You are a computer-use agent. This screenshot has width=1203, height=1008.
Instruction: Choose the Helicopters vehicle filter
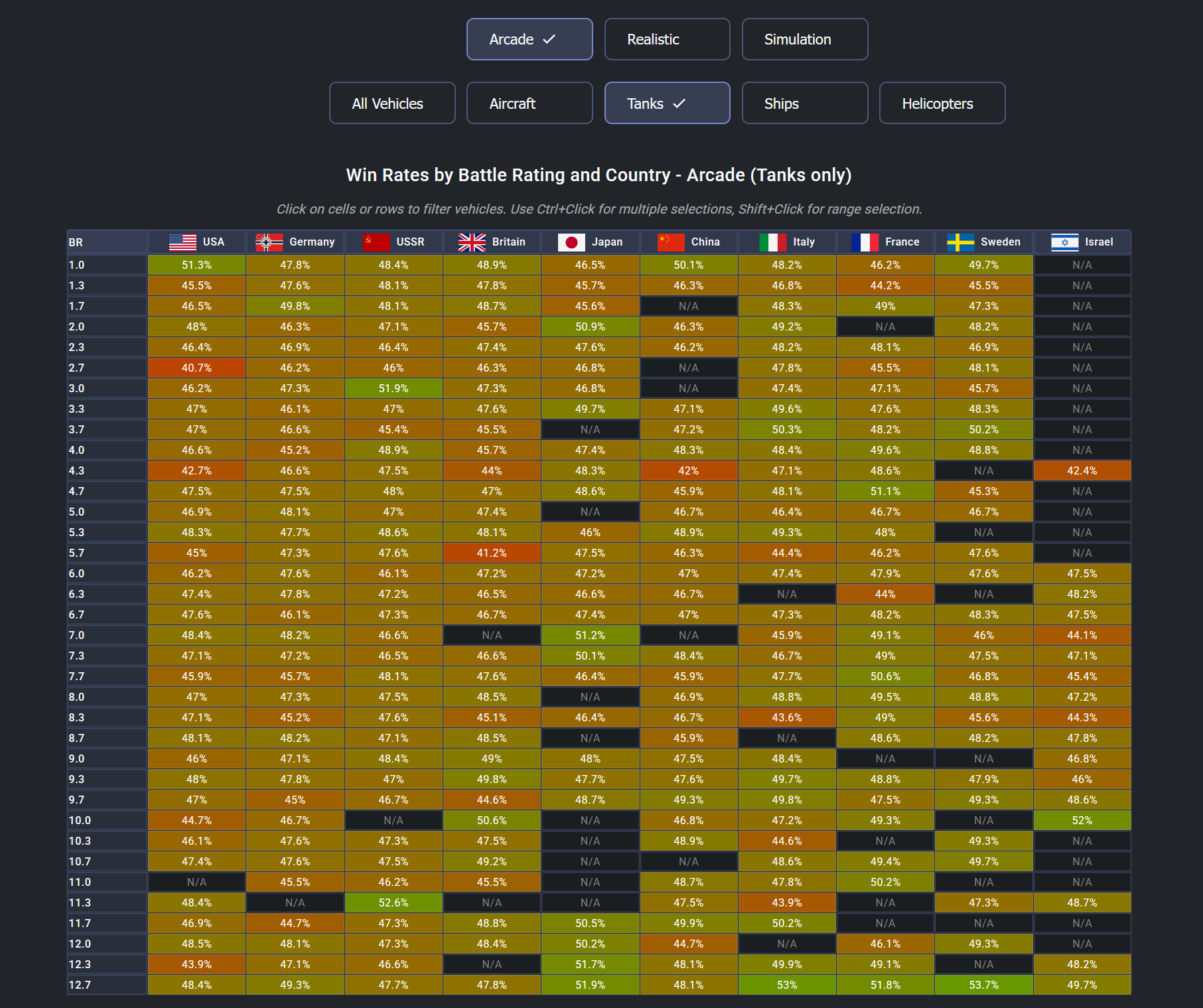coord(942,104)
